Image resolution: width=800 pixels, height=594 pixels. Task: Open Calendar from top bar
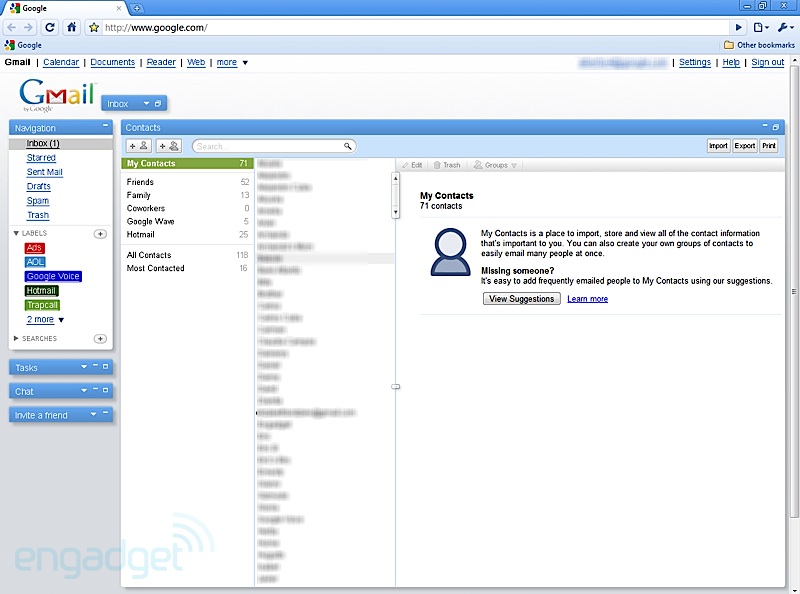[61, 62]
